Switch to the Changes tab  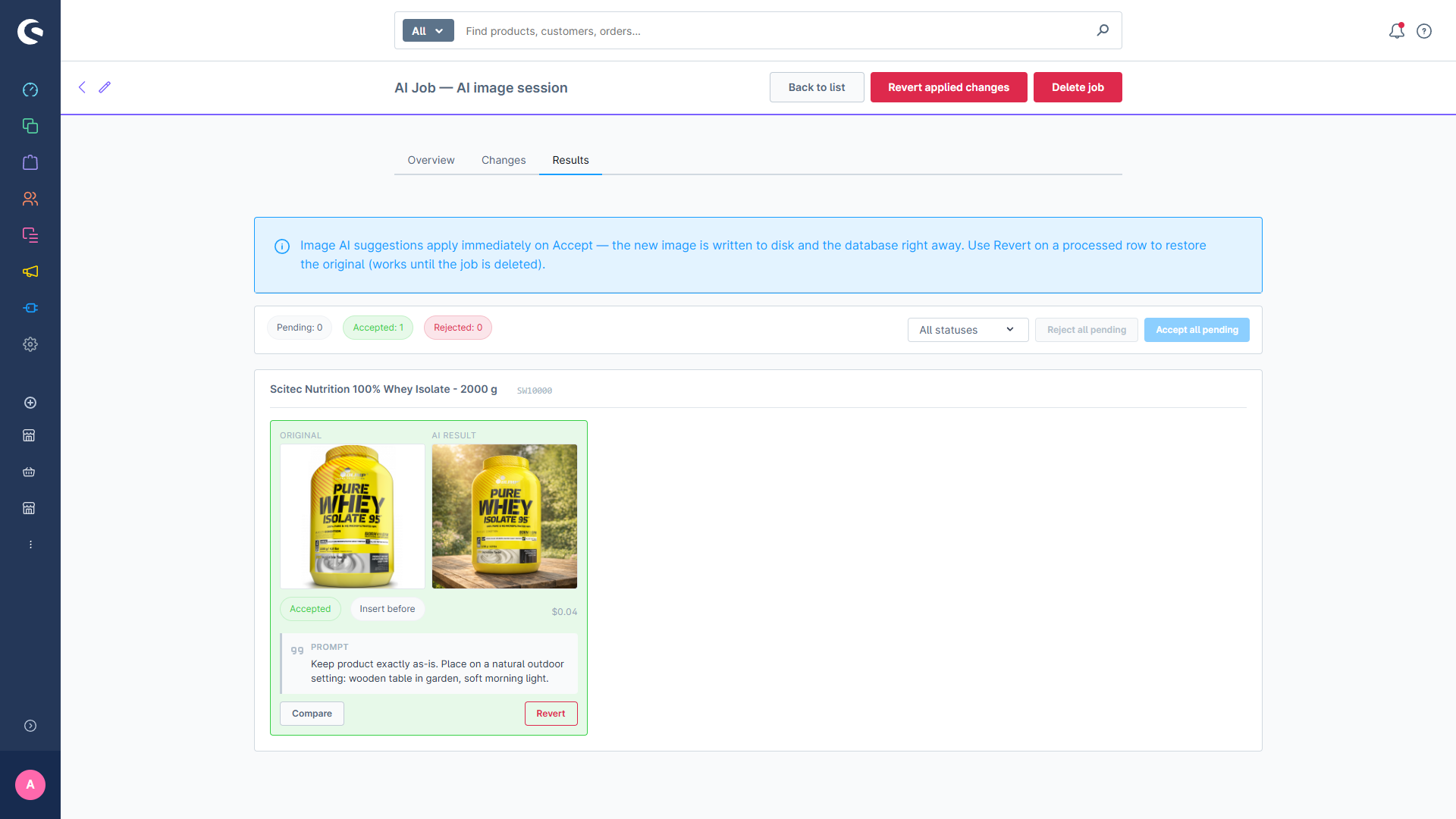pyautogui.click(x=504, y=160)
